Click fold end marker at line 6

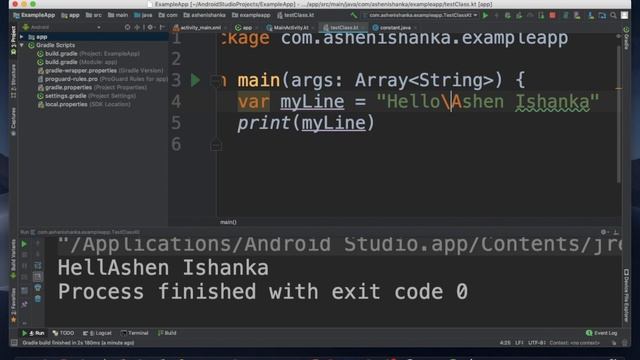pyautogui.click(x=216, y=145)
